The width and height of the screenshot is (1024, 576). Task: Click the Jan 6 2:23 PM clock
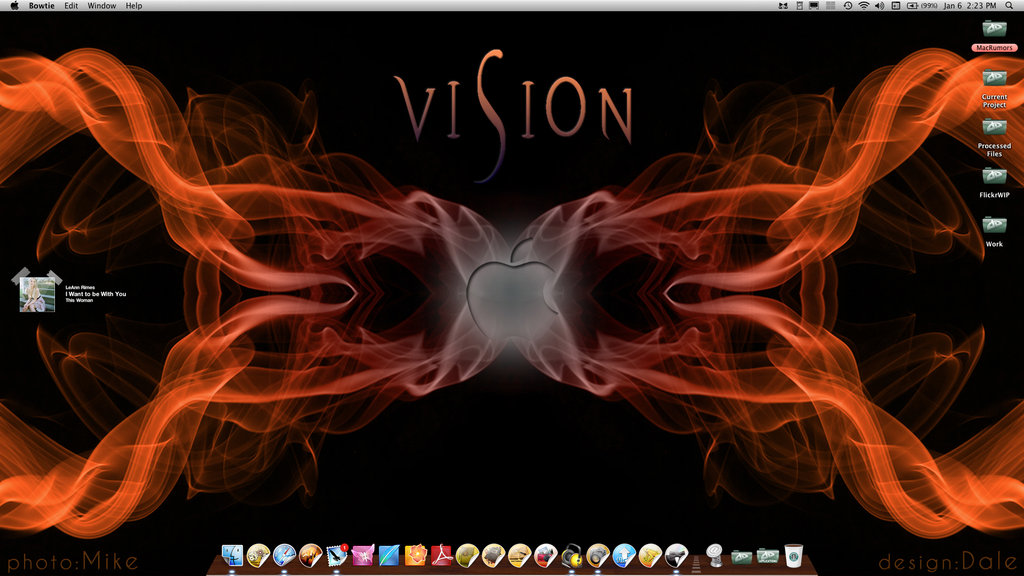pyautogui.click(x=970, y=5)
